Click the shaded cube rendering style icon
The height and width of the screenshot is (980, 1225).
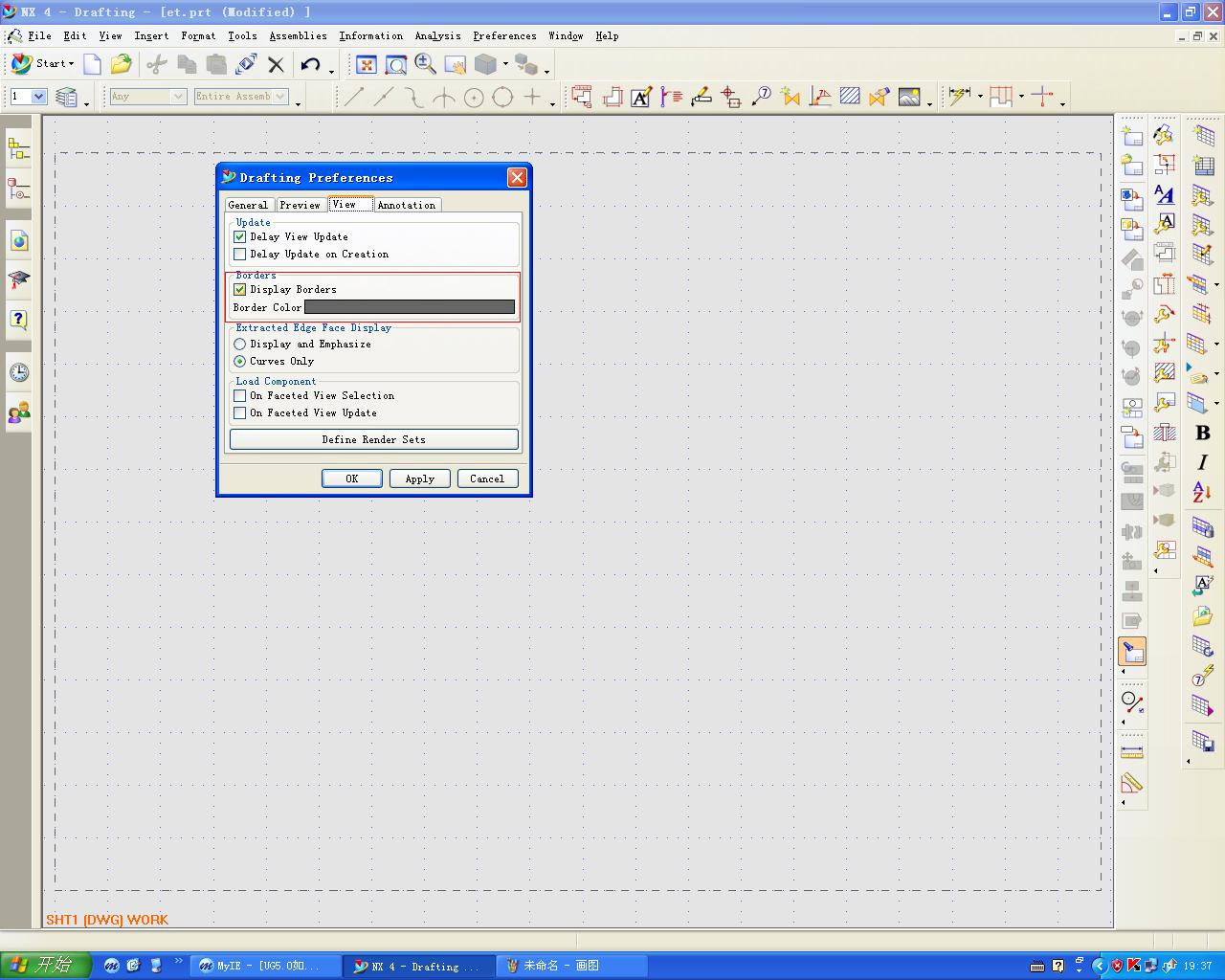(x=486, y=64)
